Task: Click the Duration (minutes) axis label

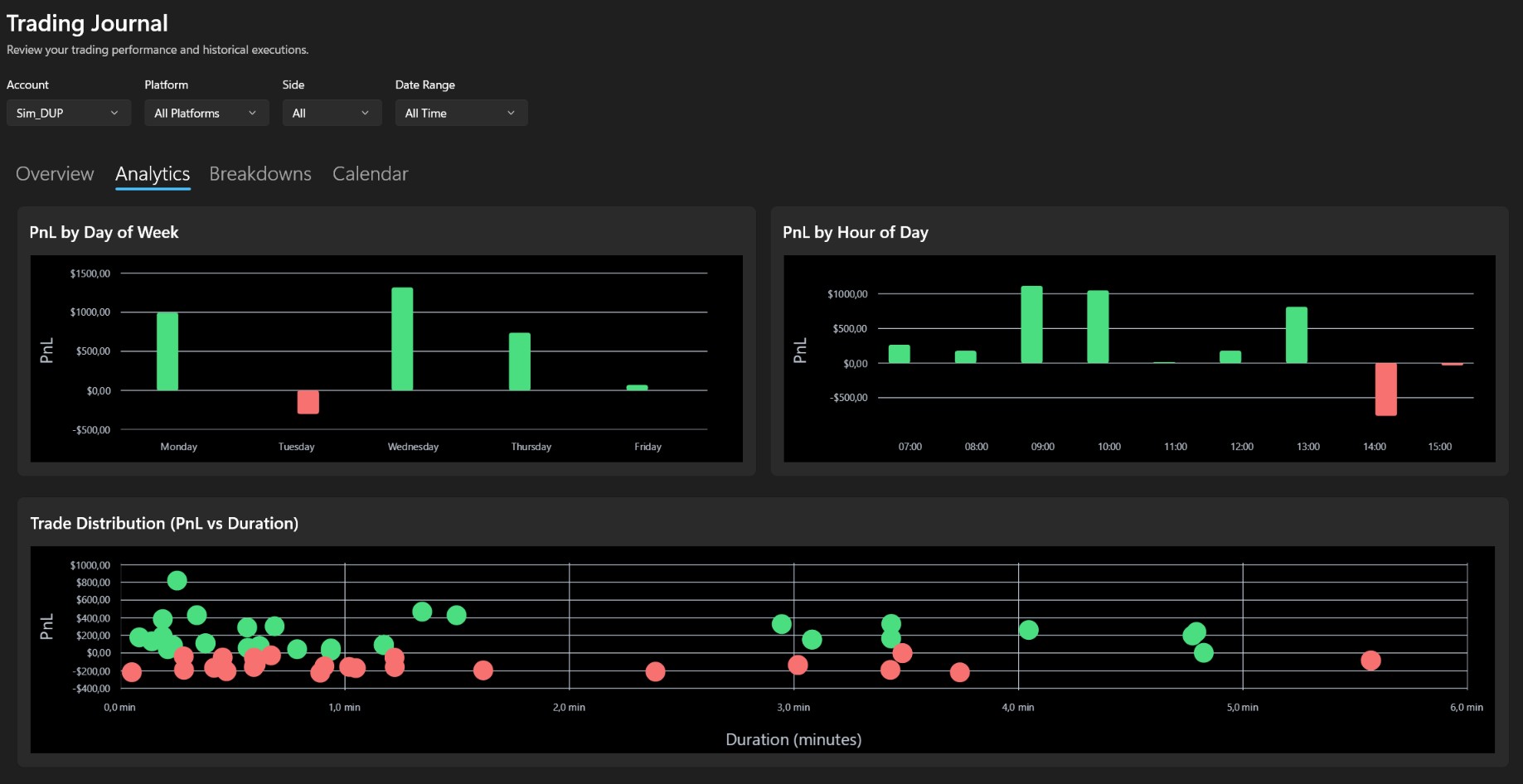Action: coord(793,739)
